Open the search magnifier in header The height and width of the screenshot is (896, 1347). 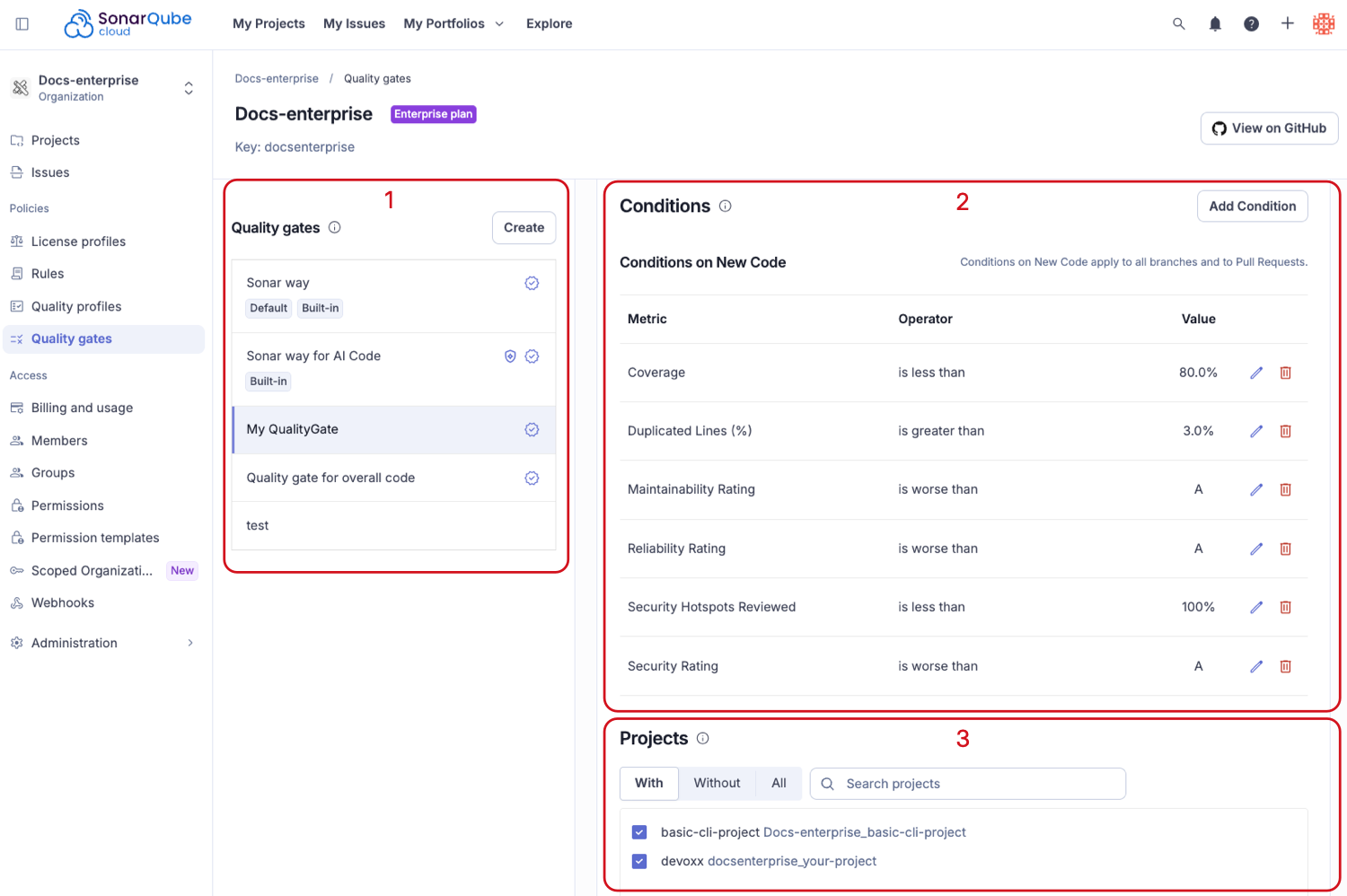pyautogui.click(x=1179, y=24)
